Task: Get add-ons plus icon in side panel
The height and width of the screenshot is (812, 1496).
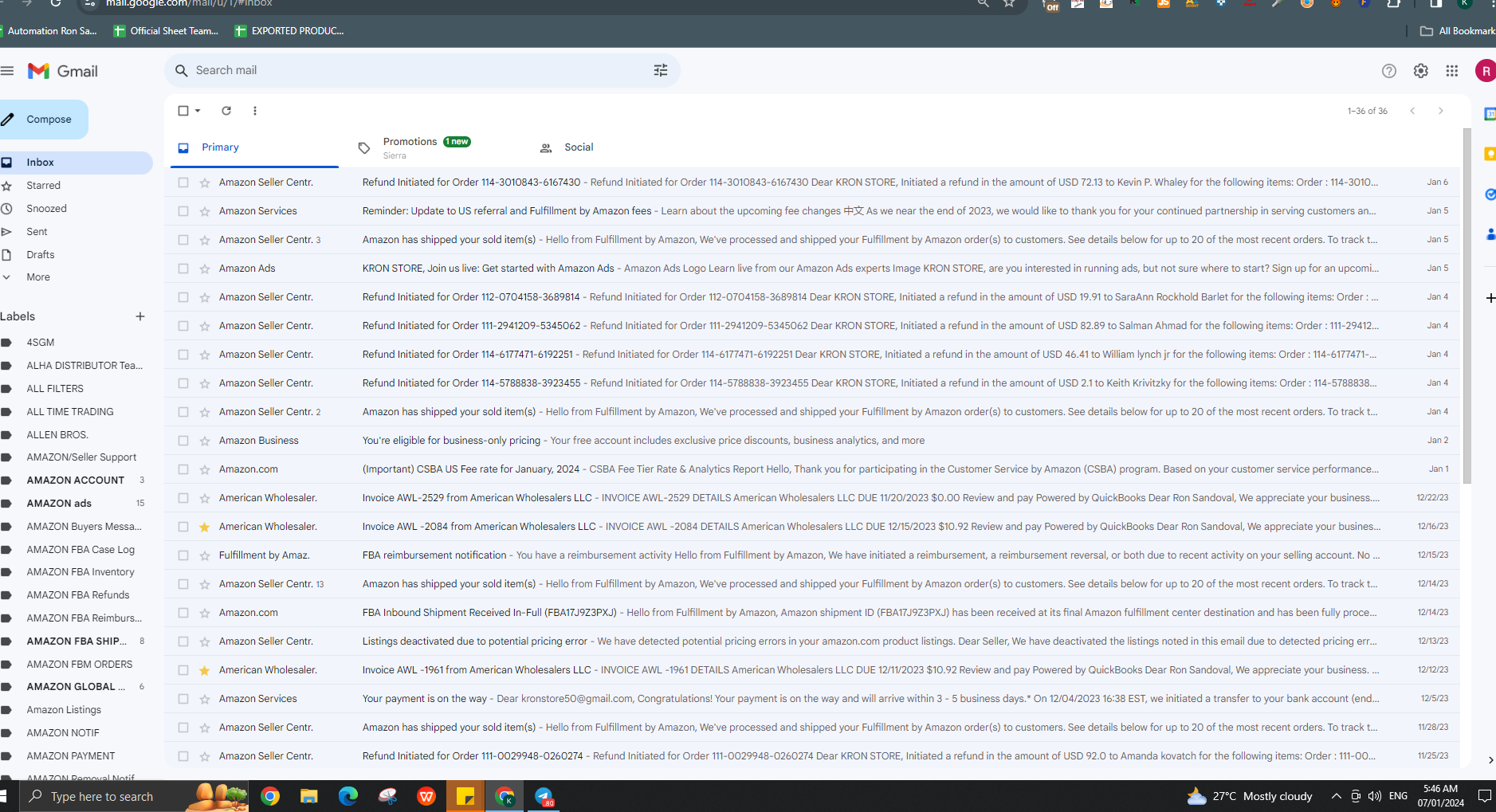Action: [1490, 298]
